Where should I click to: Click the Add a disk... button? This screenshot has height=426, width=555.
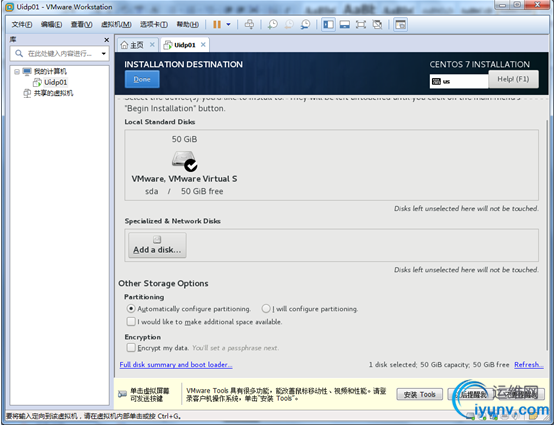pyautogui.click(x=157, y=245)
